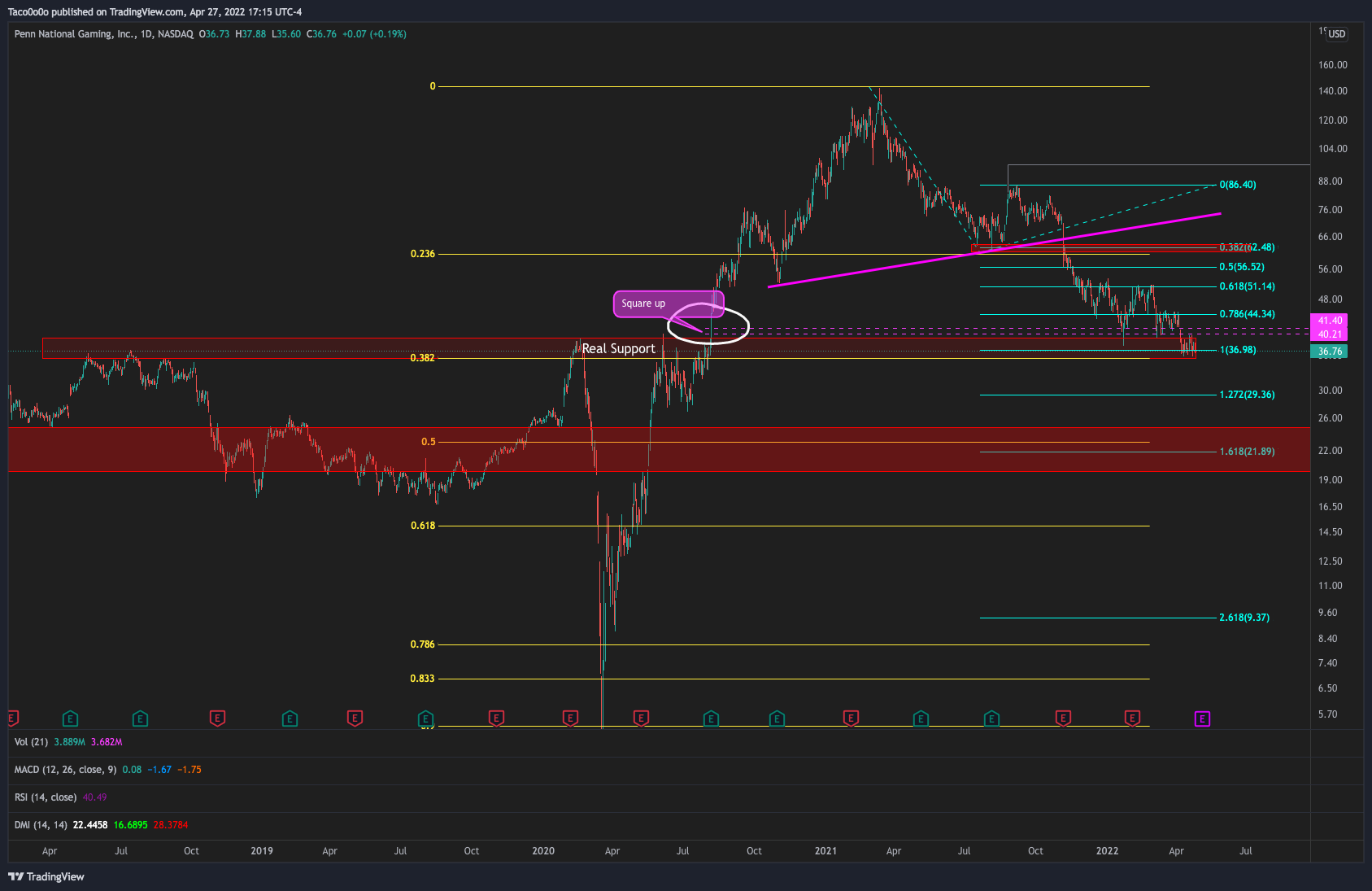Click the August 2020 green earnings marker
This screenshot has height=891, width=1372.
[x=711, y=718]
